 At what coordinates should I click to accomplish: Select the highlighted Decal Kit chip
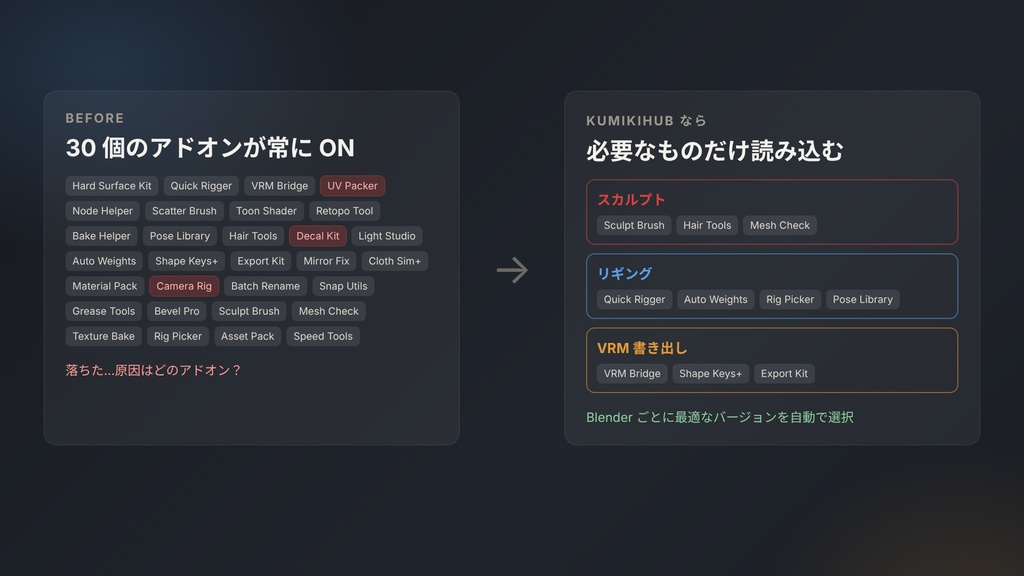point(317,236)
